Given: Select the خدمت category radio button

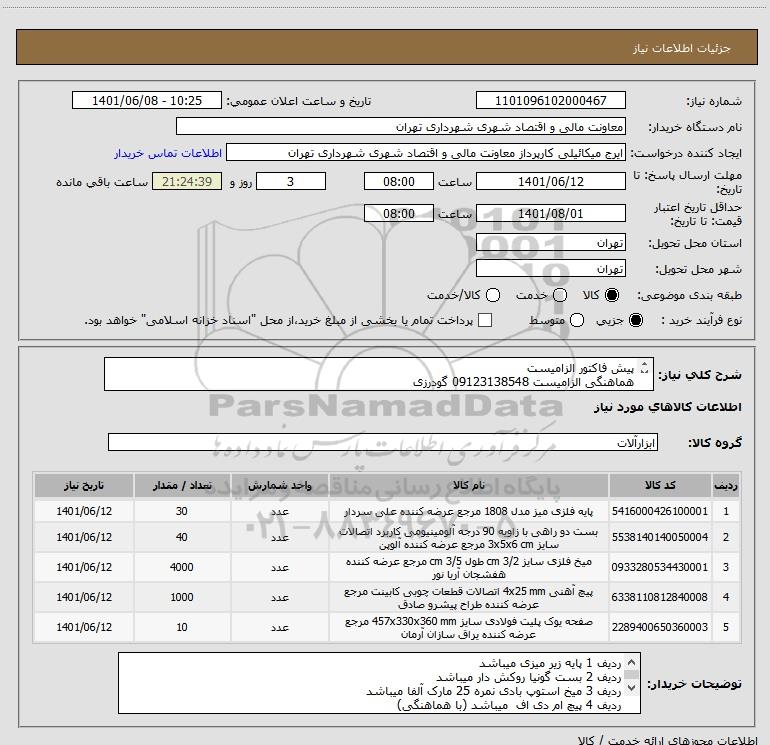Looking at the screenshot, I should pyautogui.click(x=560, y=295).
